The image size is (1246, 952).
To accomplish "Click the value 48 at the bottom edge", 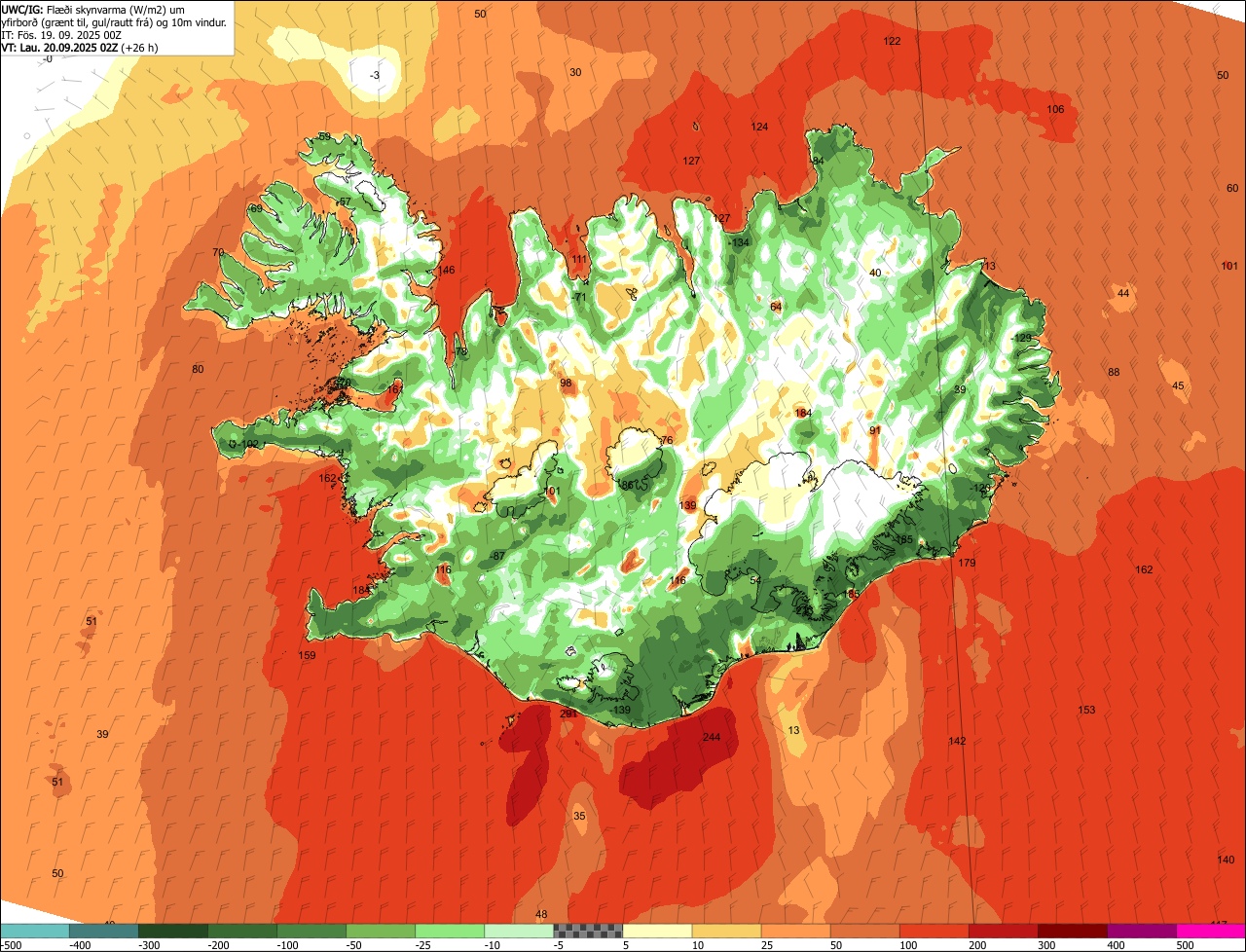I will tap(542, 914).
